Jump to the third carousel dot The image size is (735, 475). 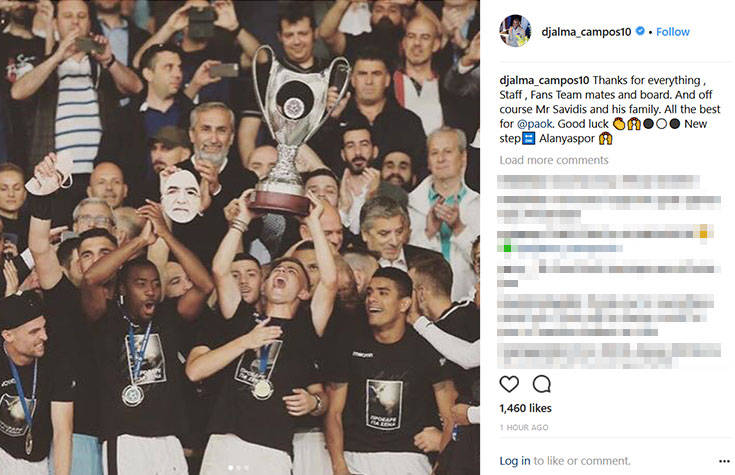247,467
